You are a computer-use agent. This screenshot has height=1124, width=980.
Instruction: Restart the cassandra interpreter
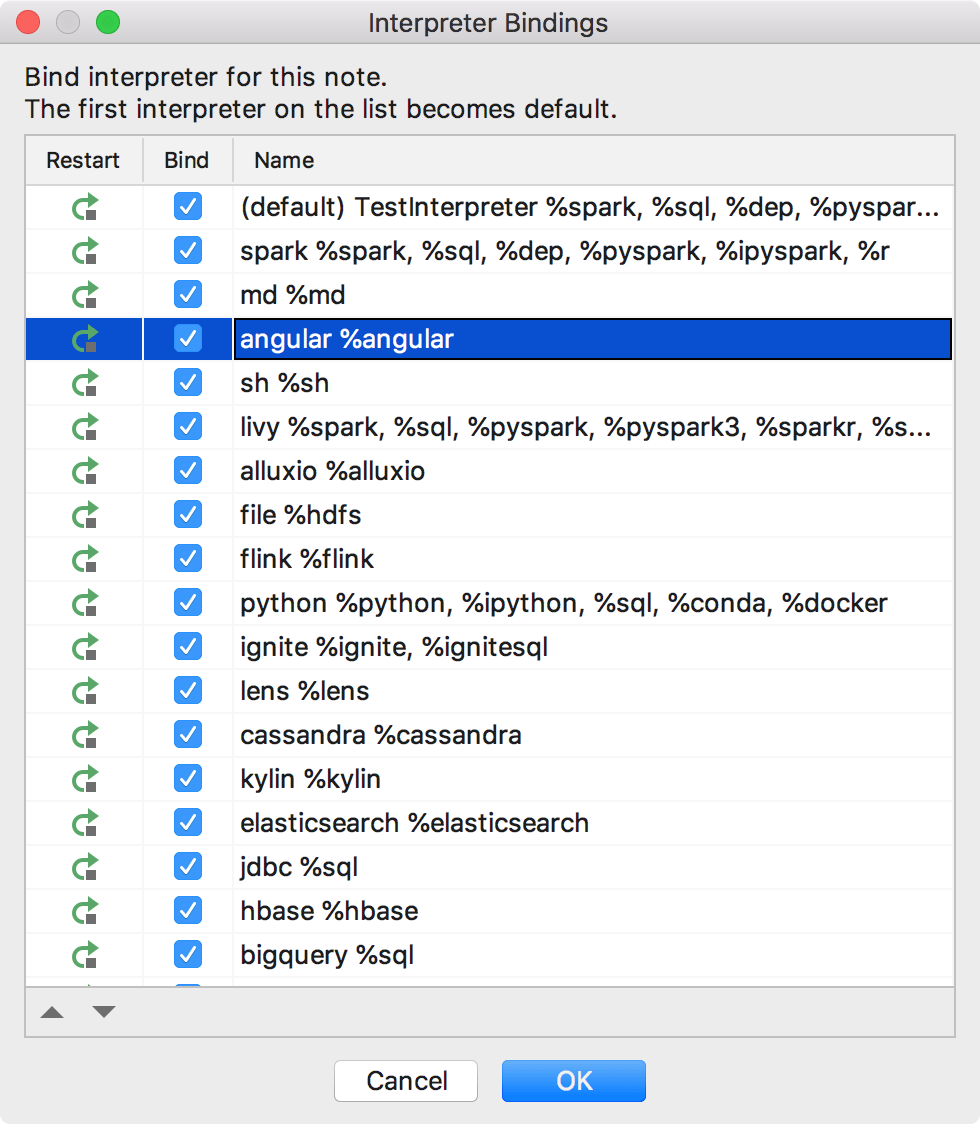[x=83, y=734]
